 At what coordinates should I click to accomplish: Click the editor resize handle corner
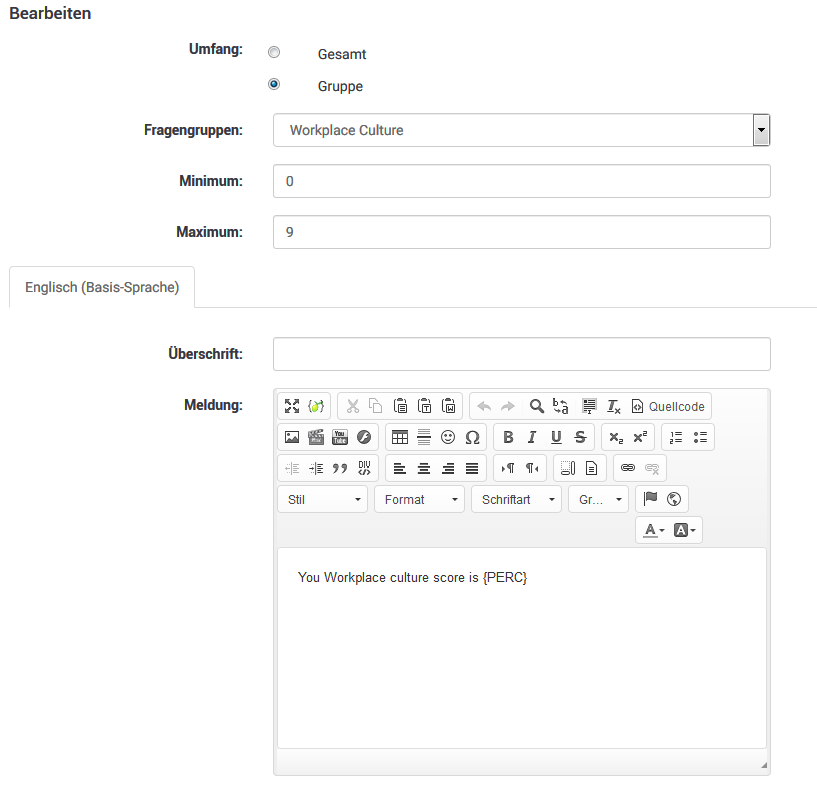point(764,765)
